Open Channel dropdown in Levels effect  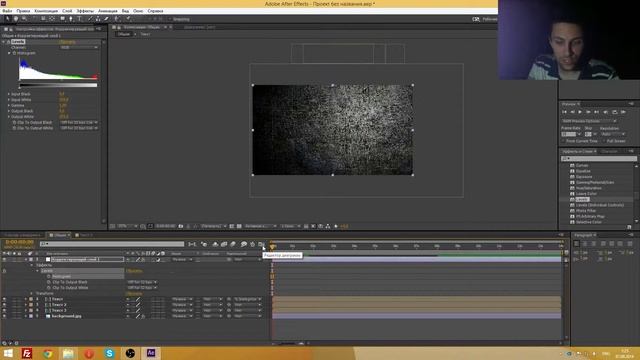pyautogui.click(x=79, y=47)
